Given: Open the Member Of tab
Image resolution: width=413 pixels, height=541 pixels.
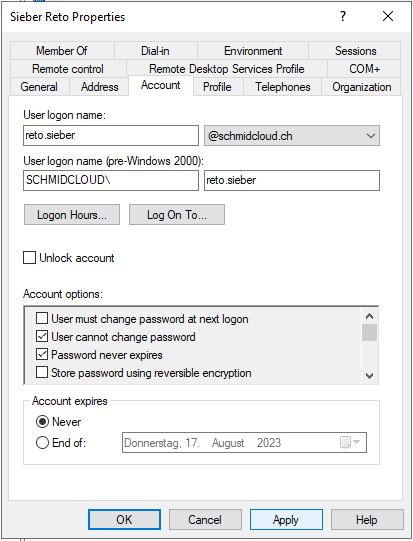Looking at the screenshot, I should tap(62, 51).
